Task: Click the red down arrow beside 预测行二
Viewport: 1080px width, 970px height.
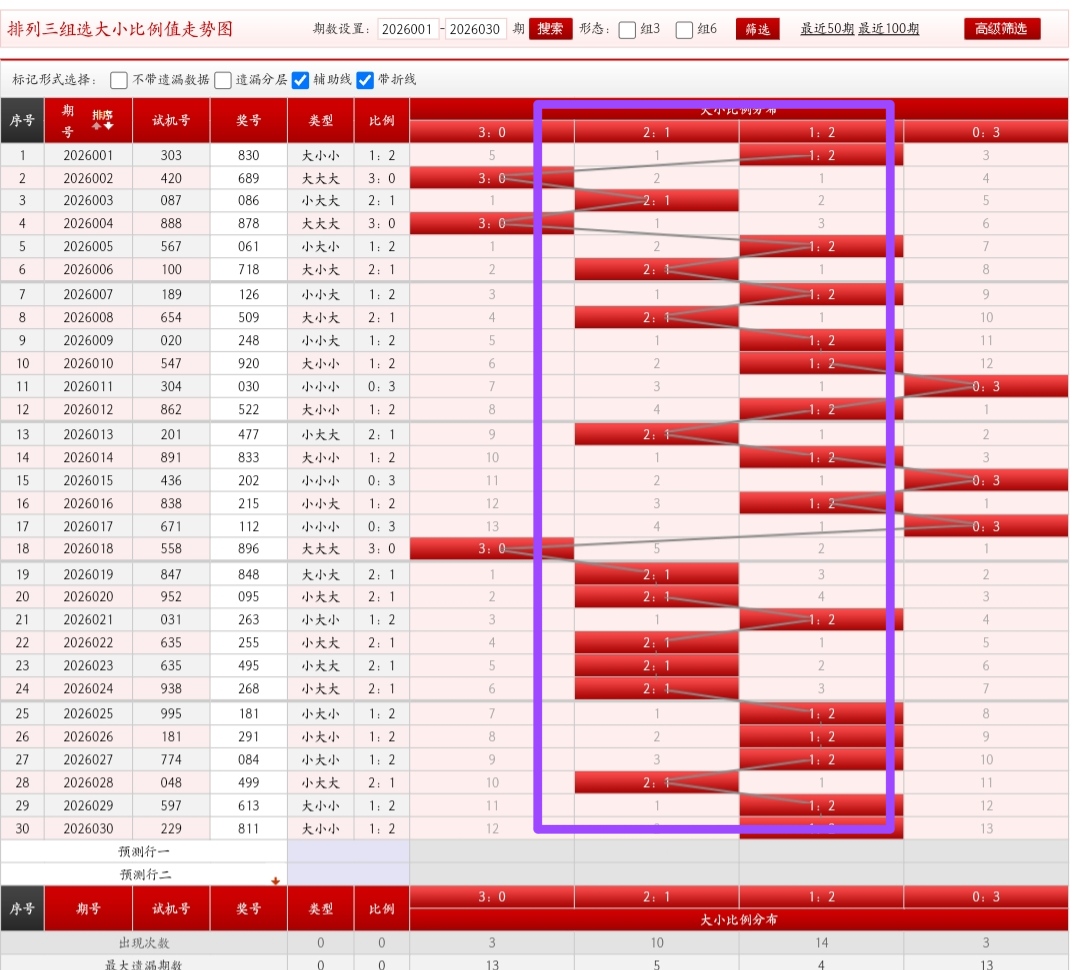Action: point(275,880)
